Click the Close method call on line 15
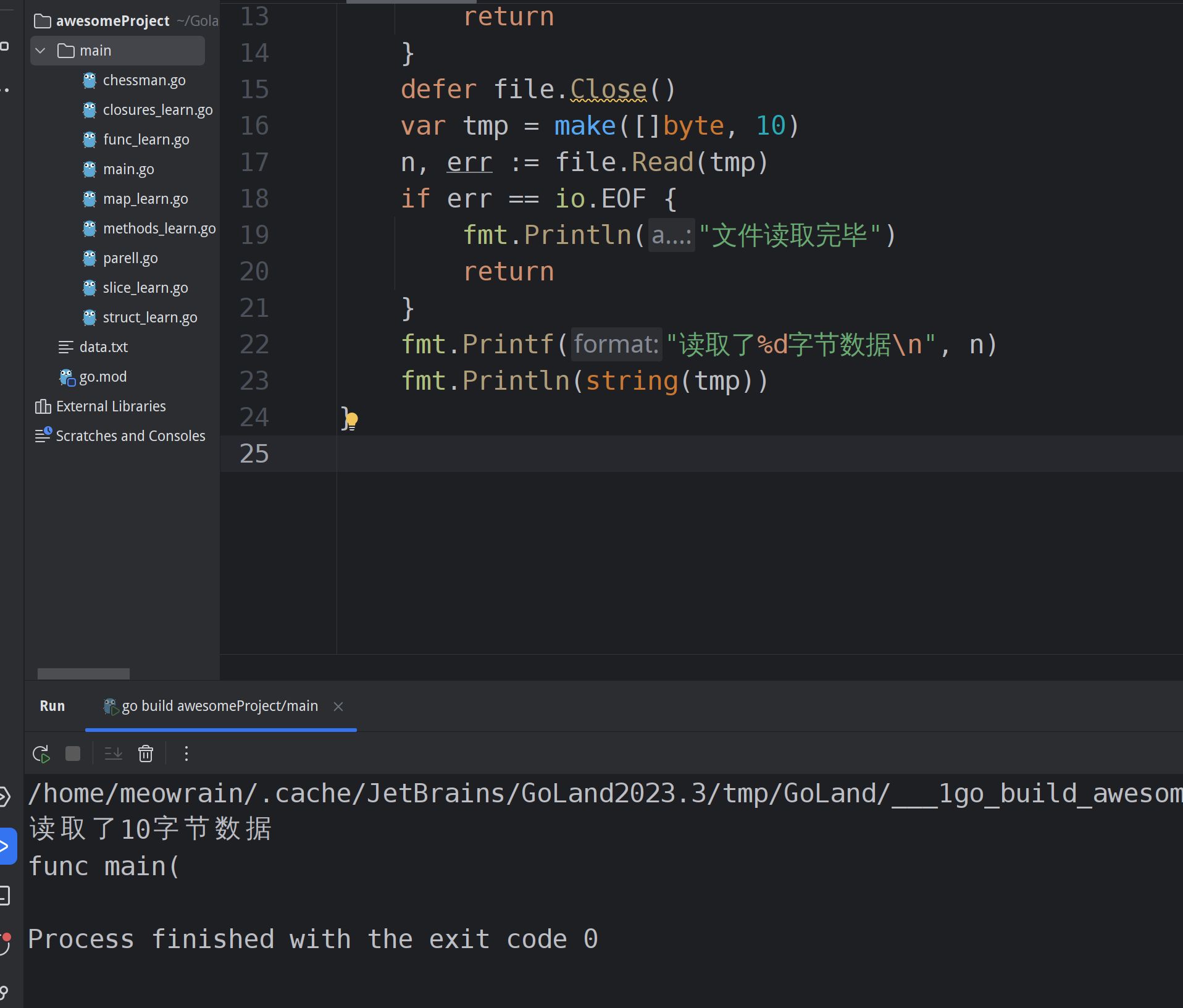The height and width of the screenshot is (1008, 1183). [608, 90]
